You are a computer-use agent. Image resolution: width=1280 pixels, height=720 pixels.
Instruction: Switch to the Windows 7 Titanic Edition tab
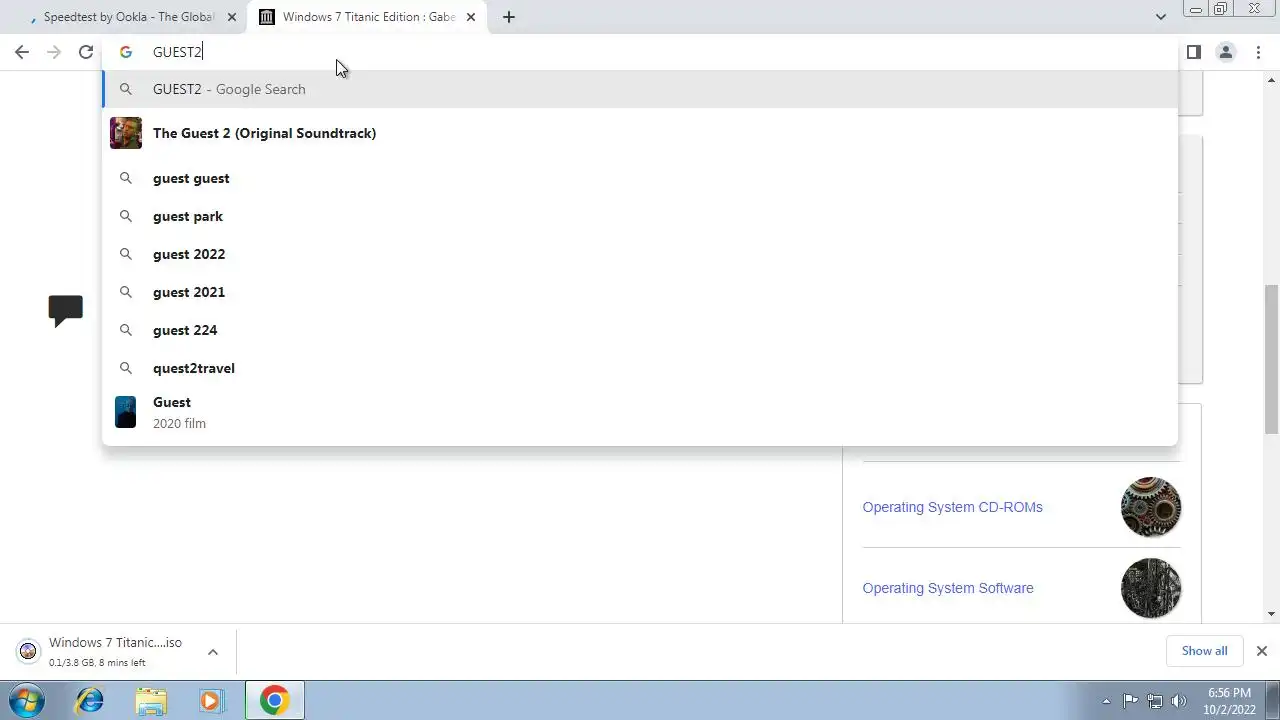pos(365,17)
